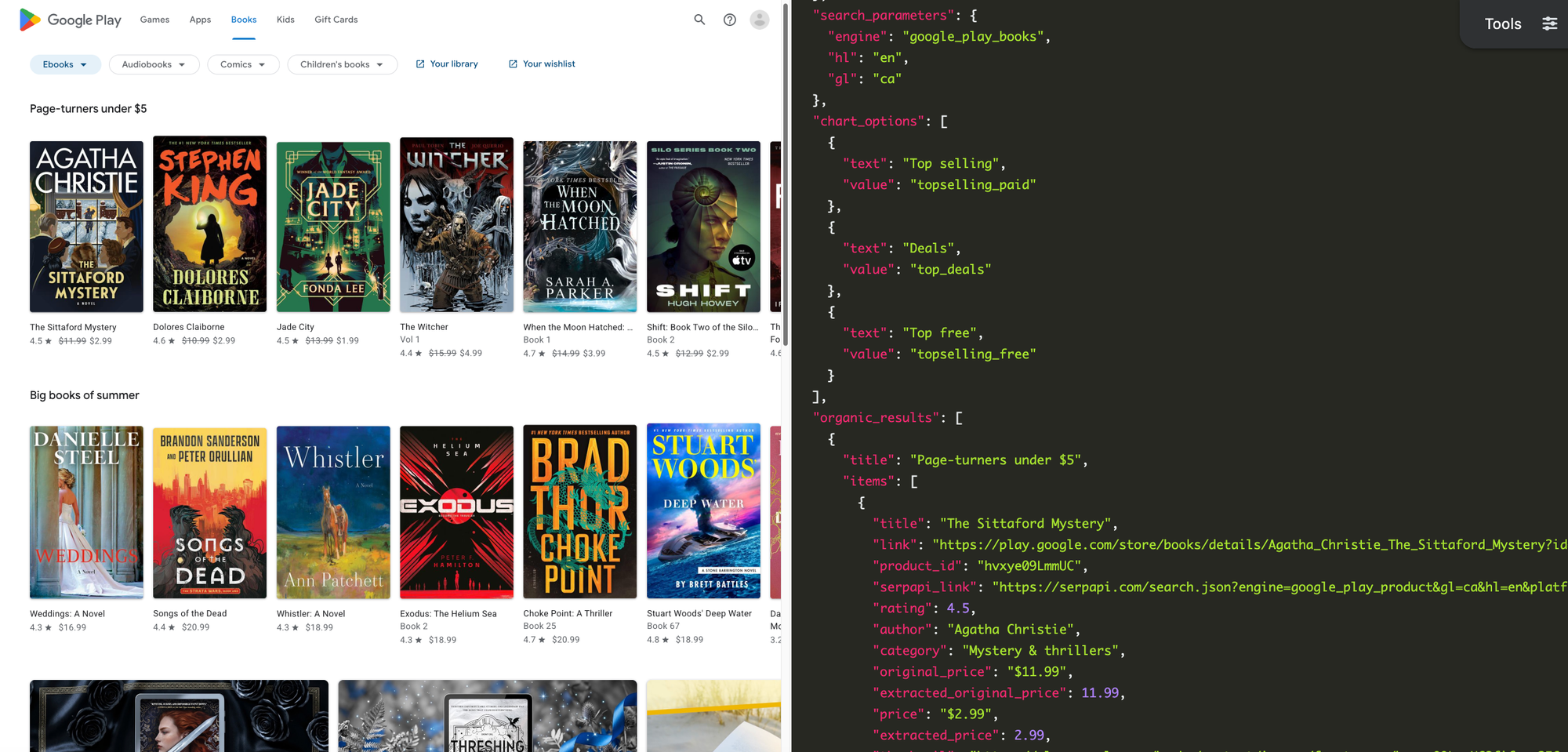Open the Gift Cards tab
The image size is (1568, 752).
[336, 20]
